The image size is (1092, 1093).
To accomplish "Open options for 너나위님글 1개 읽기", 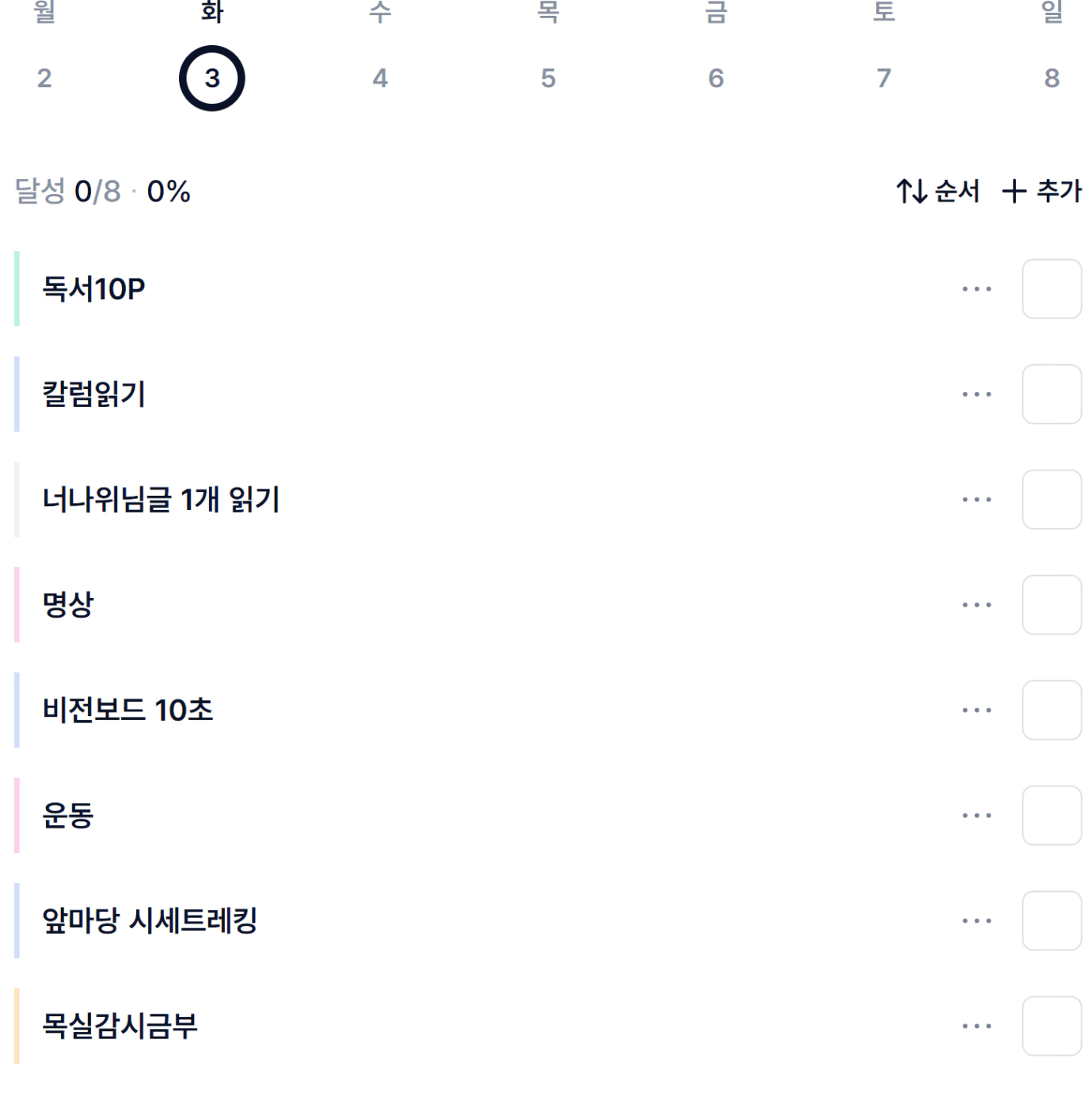I will (976, 500).
